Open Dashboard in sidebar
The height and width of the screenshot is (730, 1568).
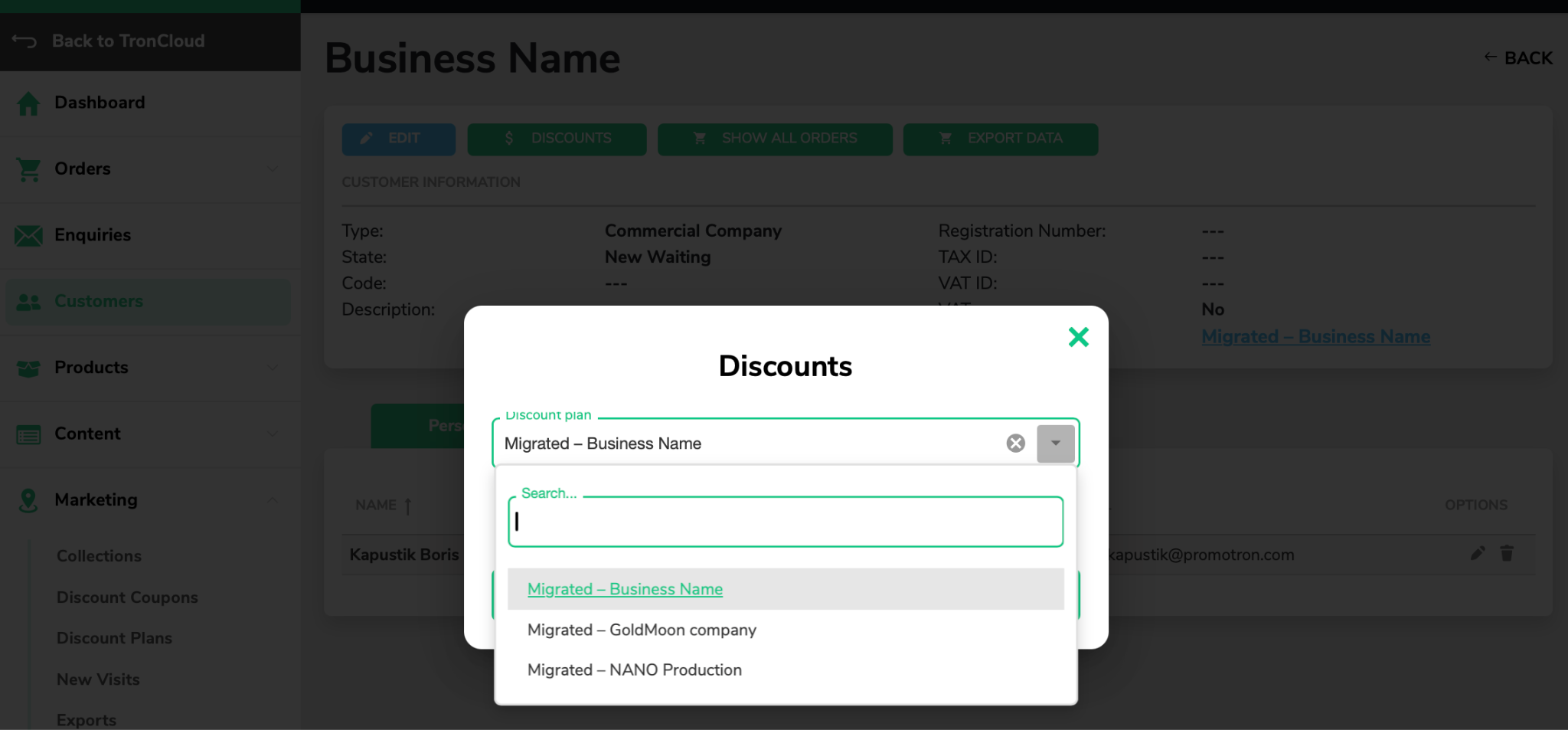[100, 103]
